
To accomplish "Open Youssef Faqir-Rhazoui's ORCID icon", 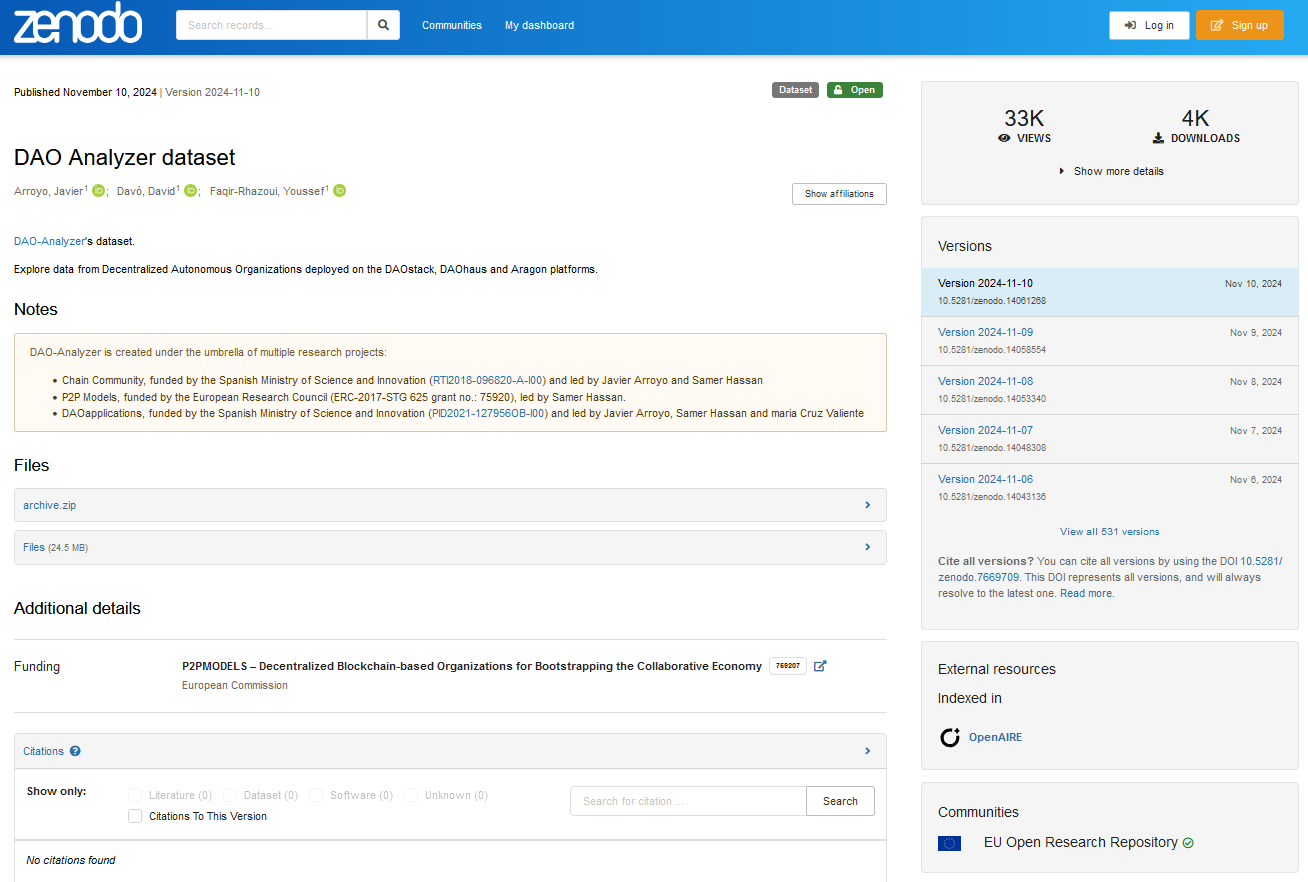I will pos(339,191).
